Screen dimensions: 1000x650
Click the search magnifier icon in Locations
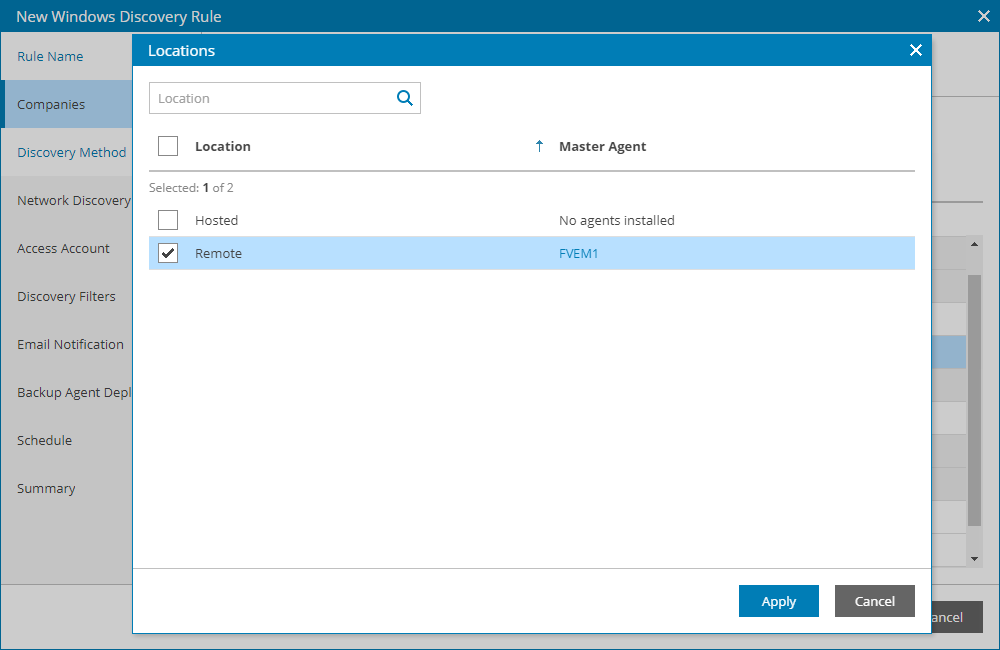click(x=405, y=98)
